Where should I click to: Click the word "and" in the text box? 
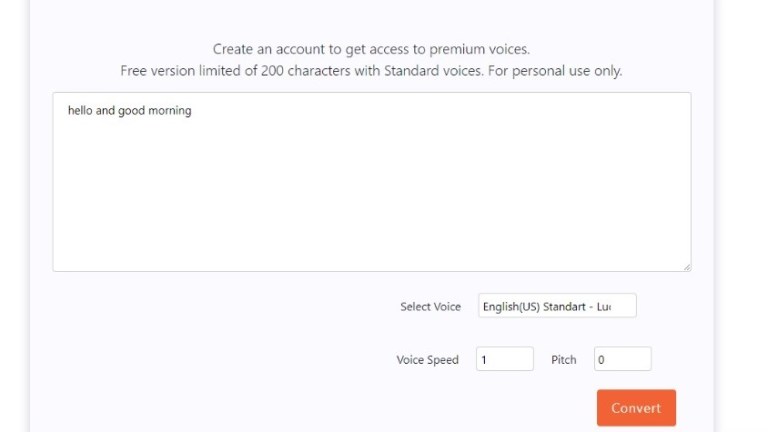(105, 111)
